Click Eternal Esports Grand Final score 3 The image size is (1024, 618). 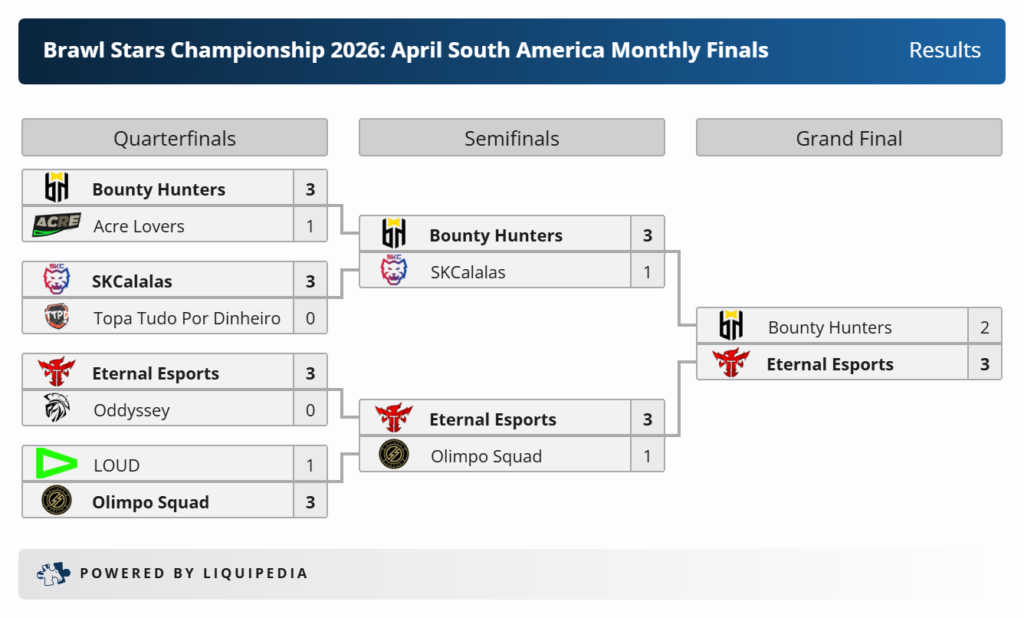(x=985, y=364)
